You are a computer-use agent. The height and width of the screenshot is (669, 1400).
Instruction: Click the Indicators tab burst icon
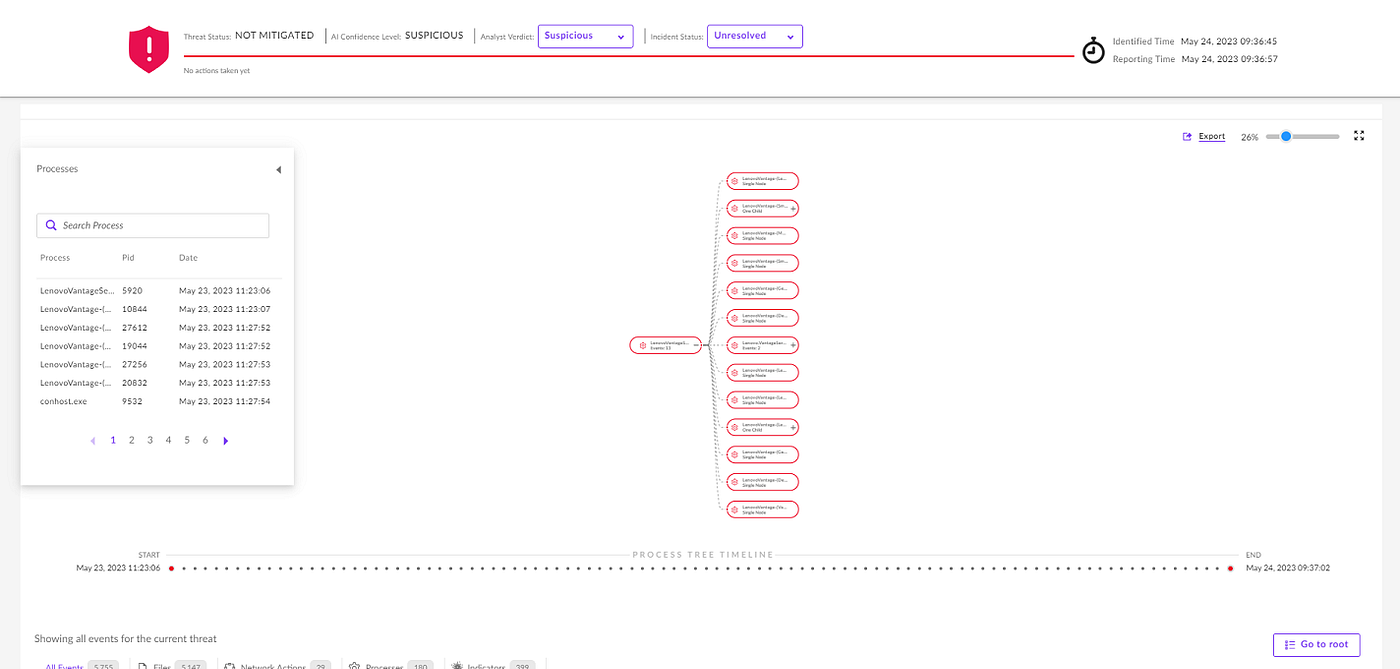pyautogui.click(x=457, y=667)
